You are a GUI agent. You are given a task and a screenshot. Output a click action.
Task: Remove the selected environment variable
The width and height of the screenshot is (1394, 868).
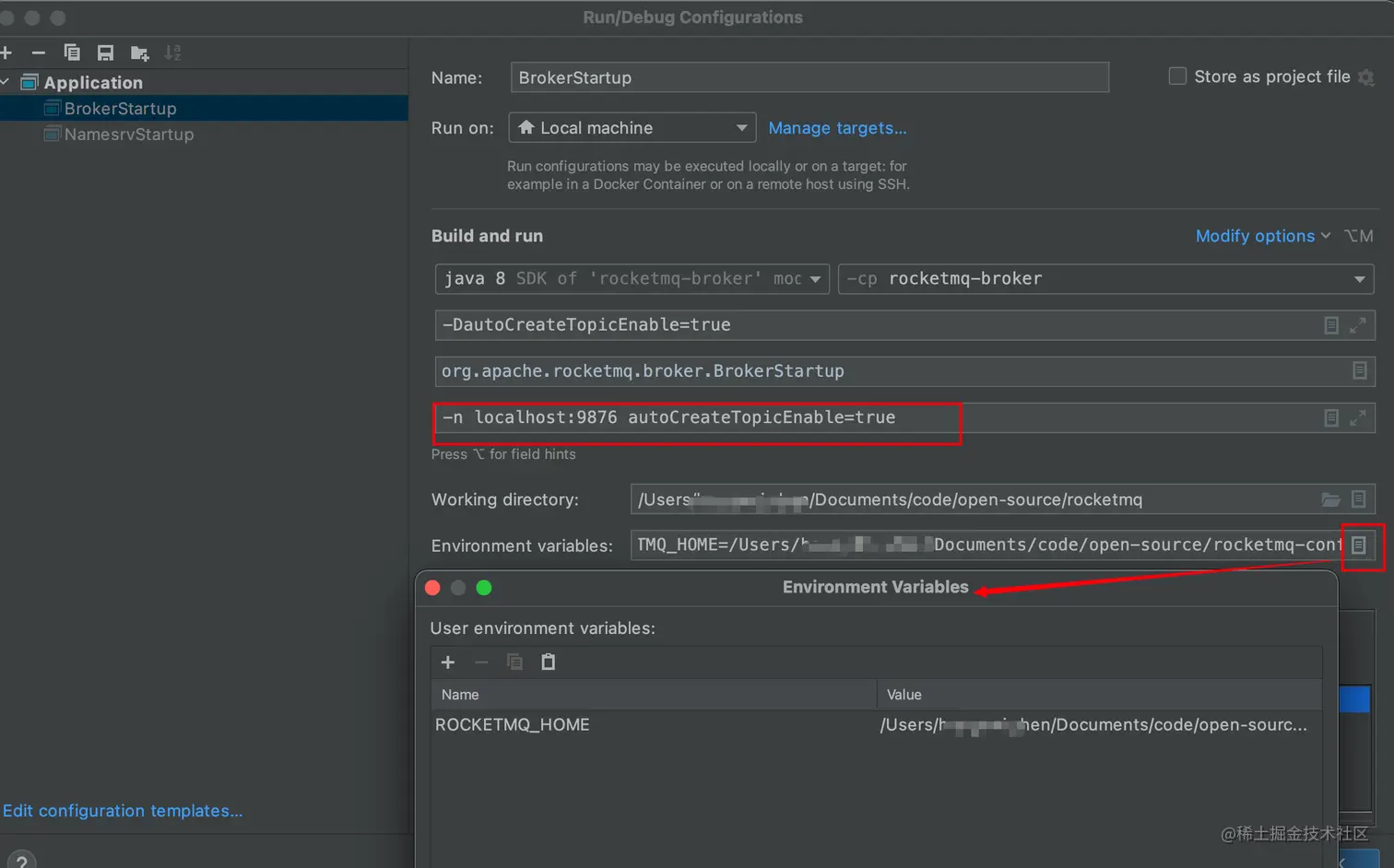click(481, 663)
